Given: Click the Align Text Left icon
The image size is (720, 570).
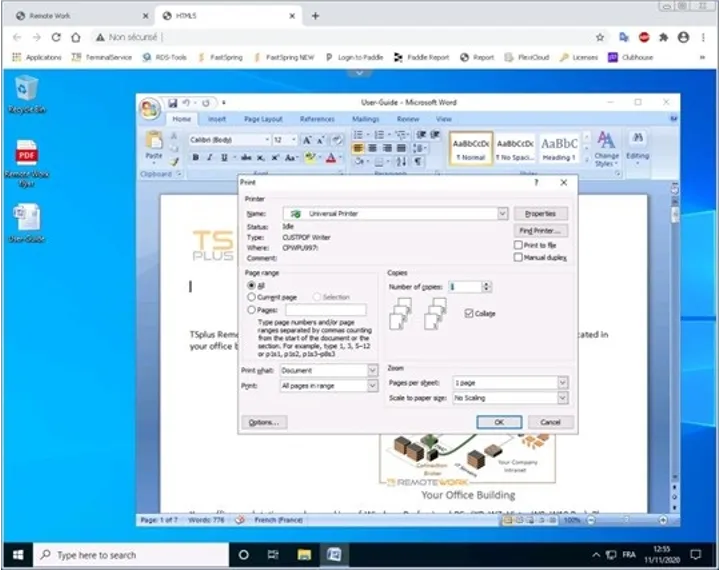Looking at the screenshot, I should point(358,148).
